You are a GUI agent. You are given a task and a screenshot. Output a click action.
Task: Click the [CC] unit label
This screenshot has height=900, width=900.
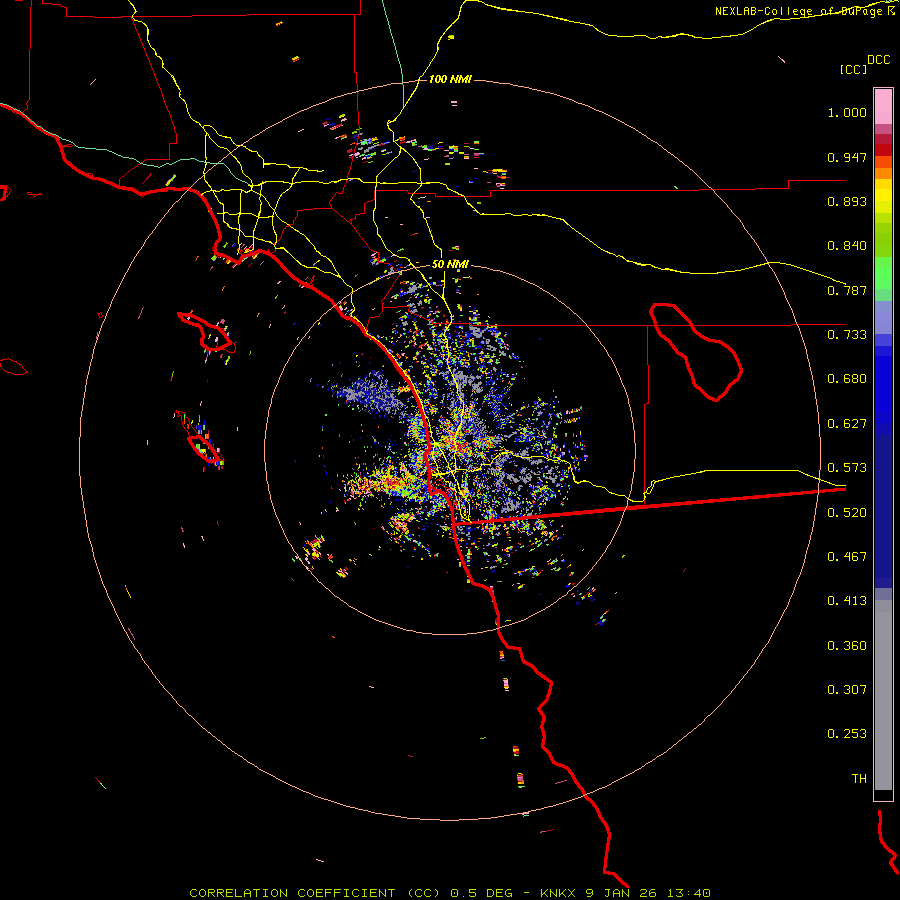pyautogui.click(x=853, y=69)
